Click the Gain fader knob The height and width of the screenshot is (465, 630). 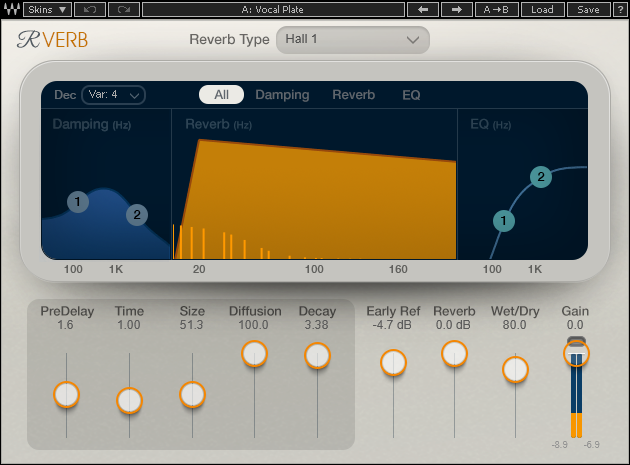pos(576,354)
